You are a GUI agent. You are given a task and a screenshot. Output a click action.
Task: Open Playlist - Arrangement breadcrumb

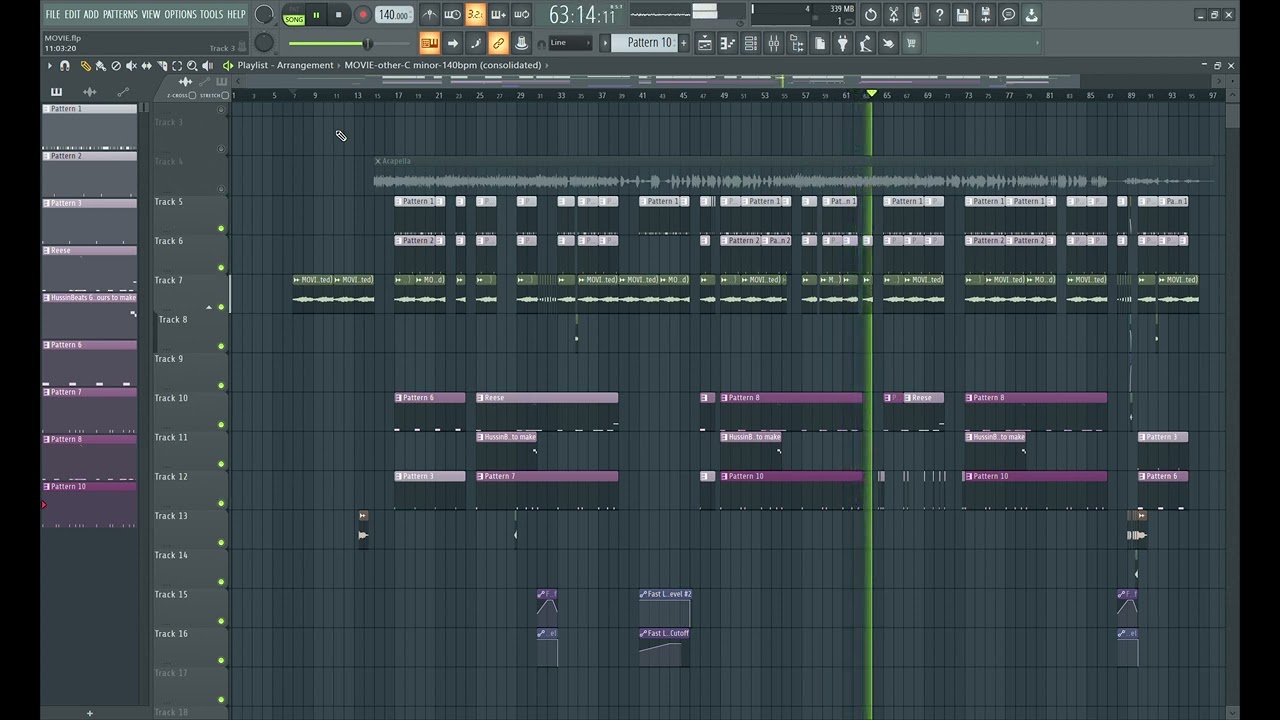point(285,65)
